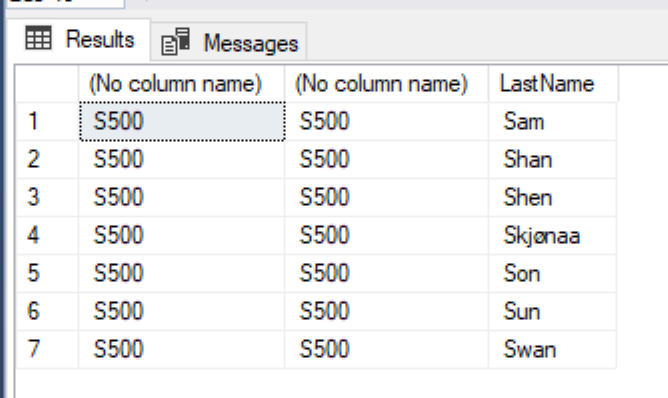Click first-column S500 in Shan row
The width and height of the screenshot is (668, 398).
click(x=182, y=159)
